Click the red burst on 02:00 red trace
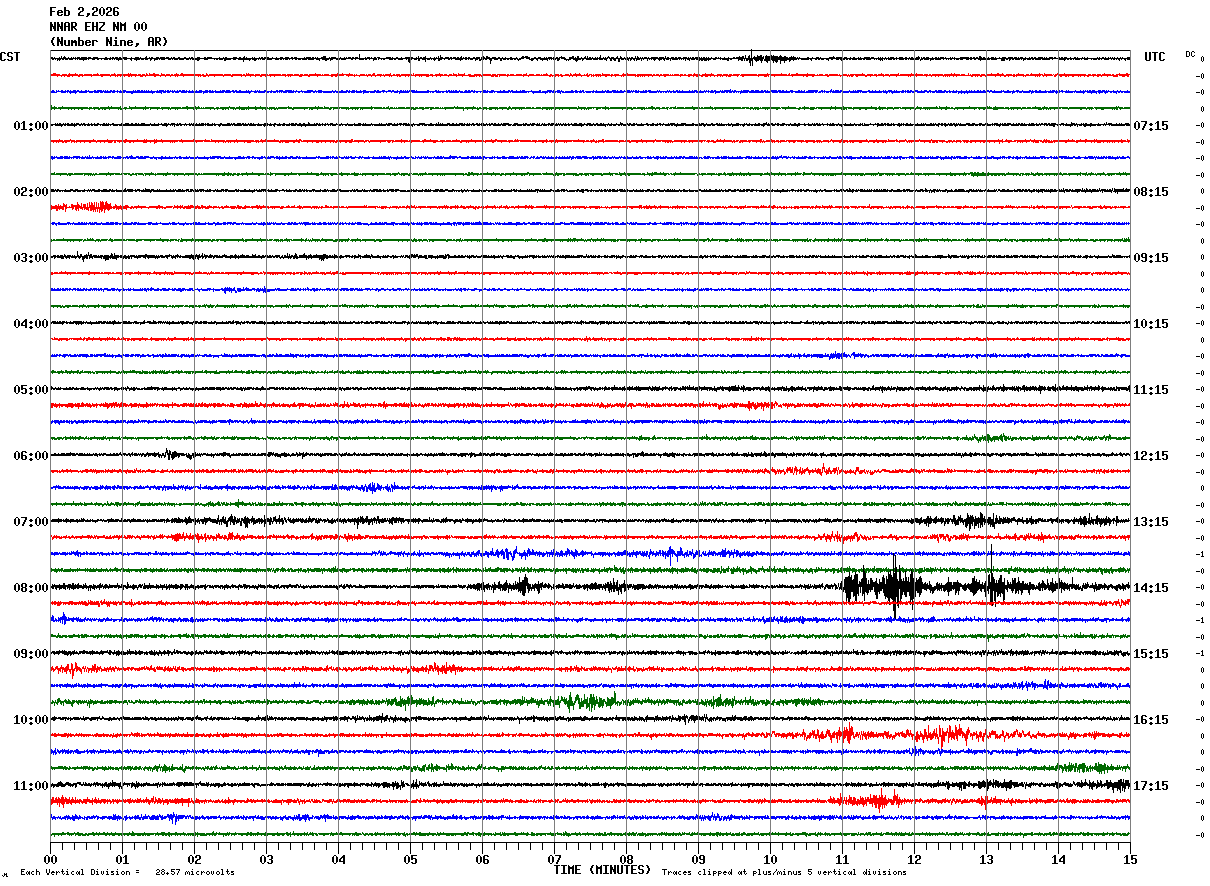 pos(85,207)
